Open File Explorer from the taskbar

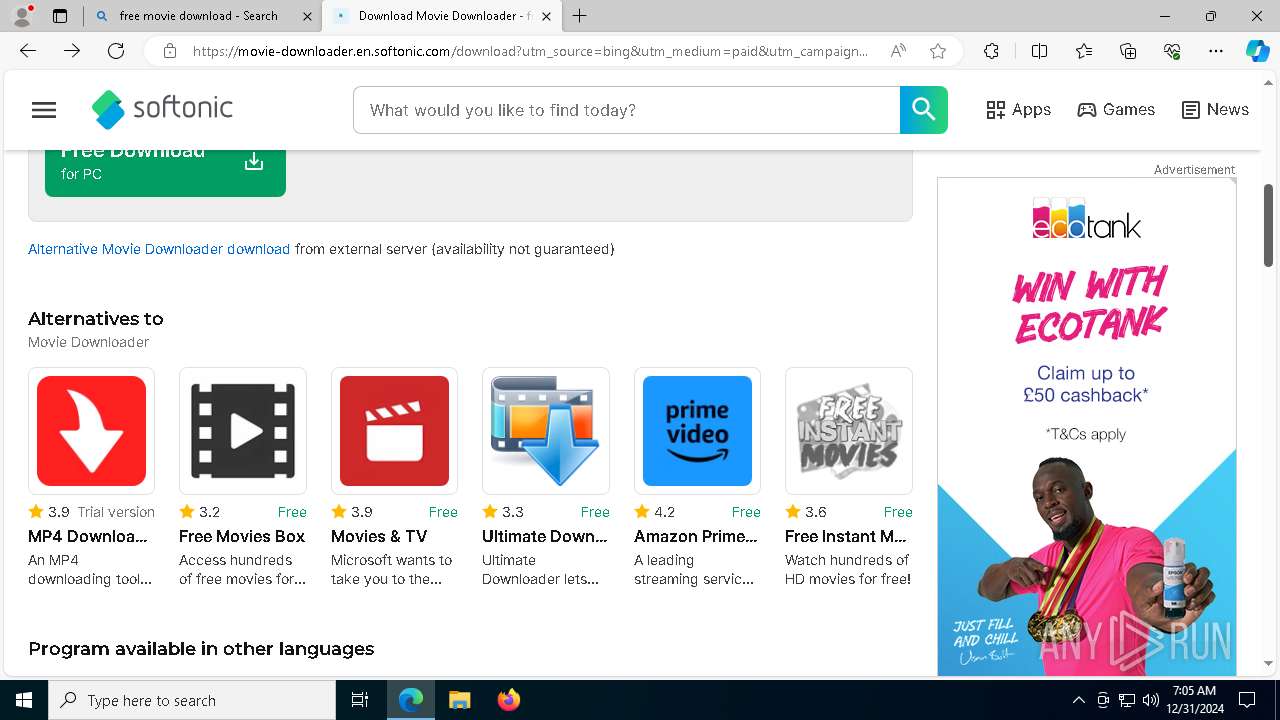[459, 700]
